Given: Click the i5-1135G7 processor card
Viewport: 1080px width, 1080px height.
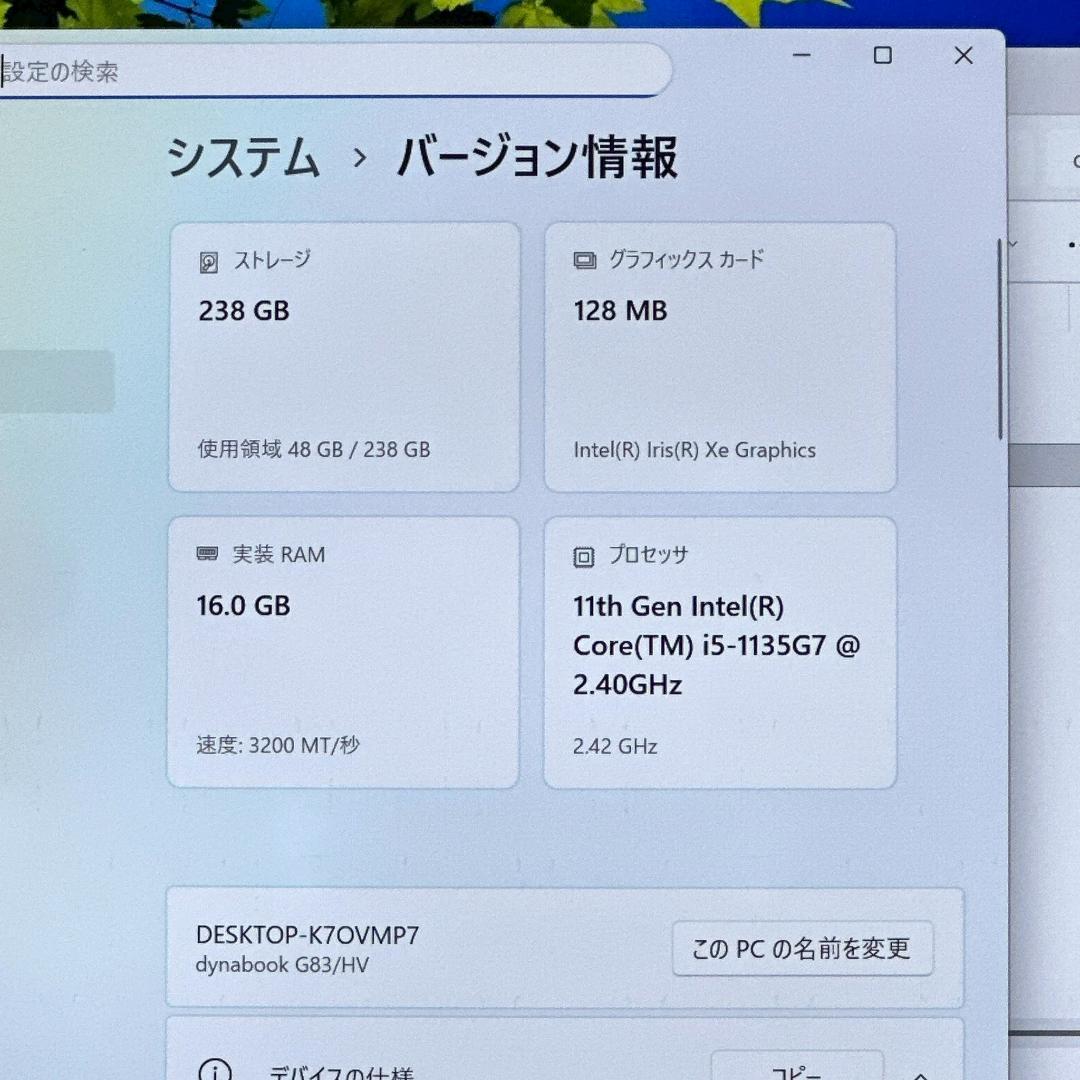Looking at the screenshot, I should tap(719, 650).
